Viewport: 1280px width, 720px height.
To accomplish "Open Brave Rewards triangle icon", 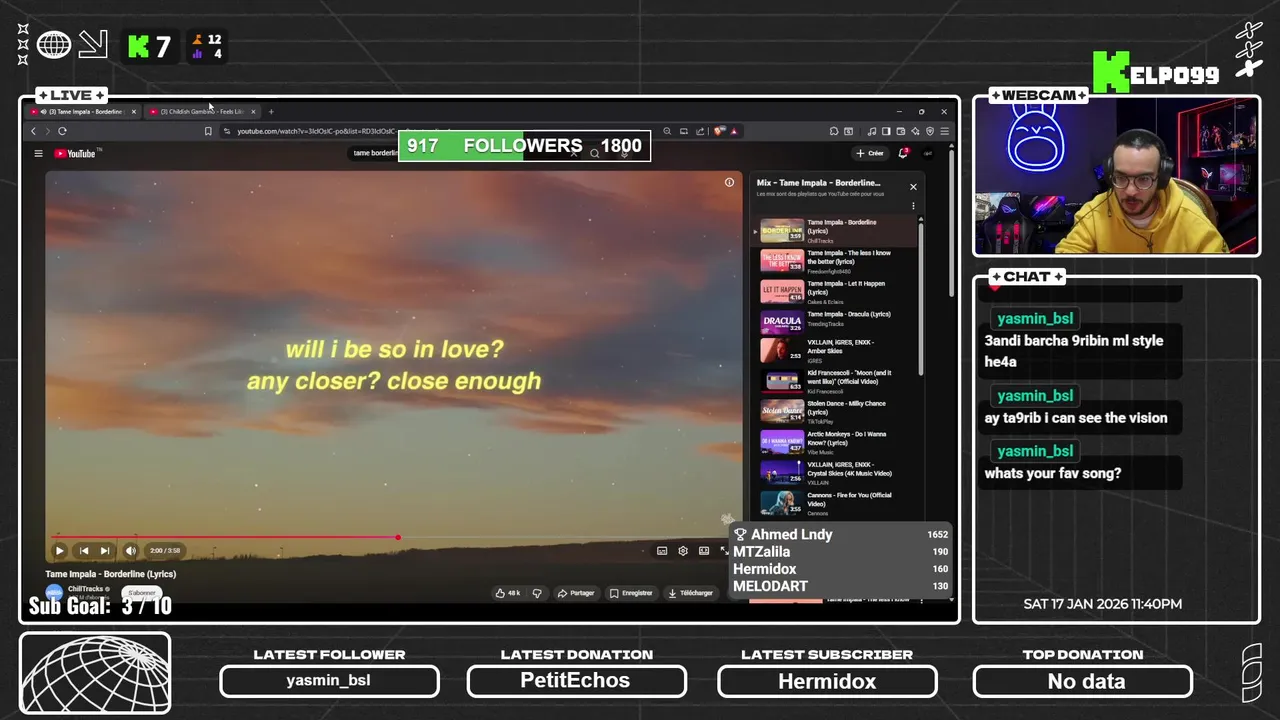I will 734,131.
